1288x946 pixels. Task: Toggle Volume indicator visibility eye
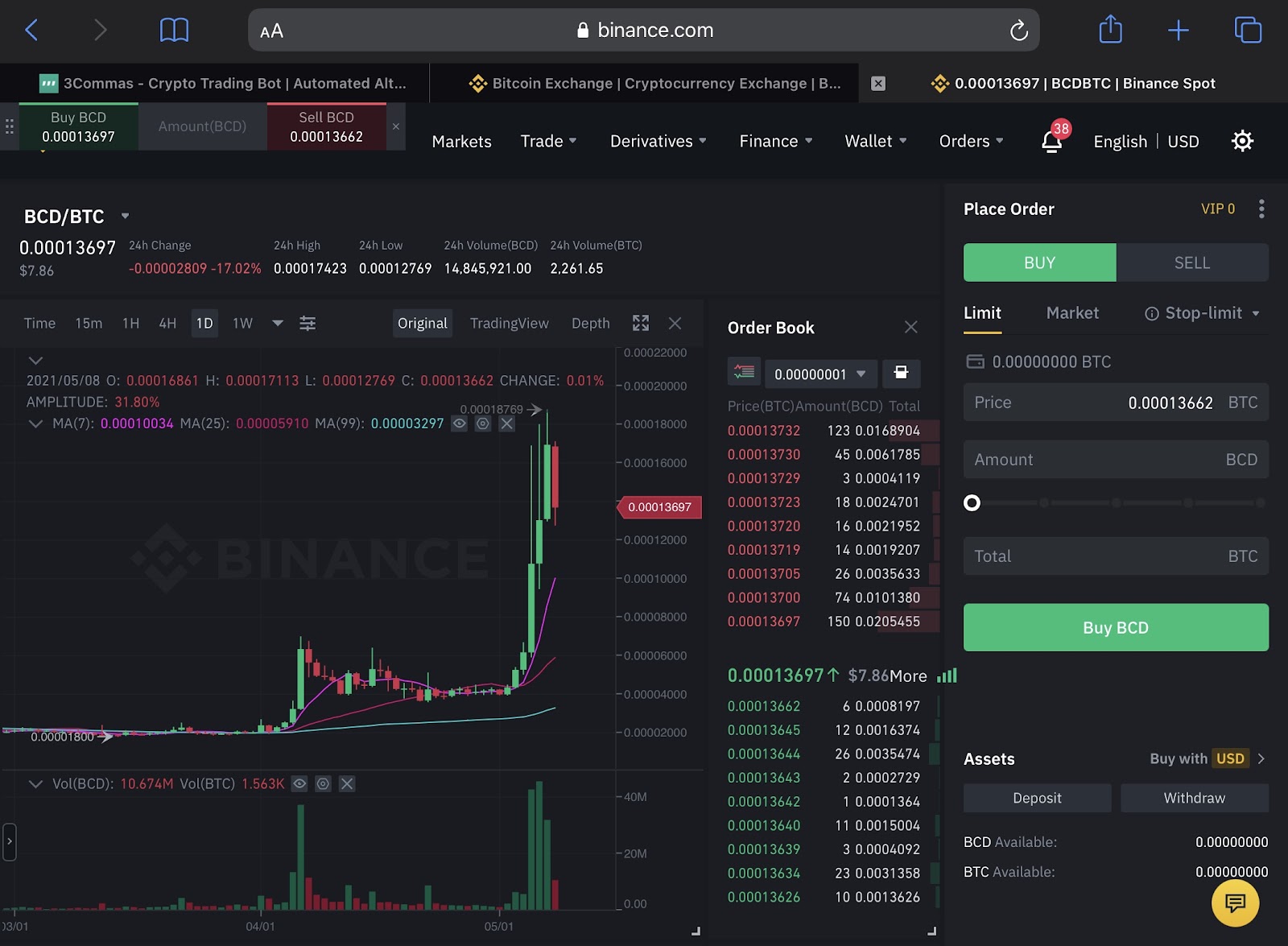tap(299, 783)
